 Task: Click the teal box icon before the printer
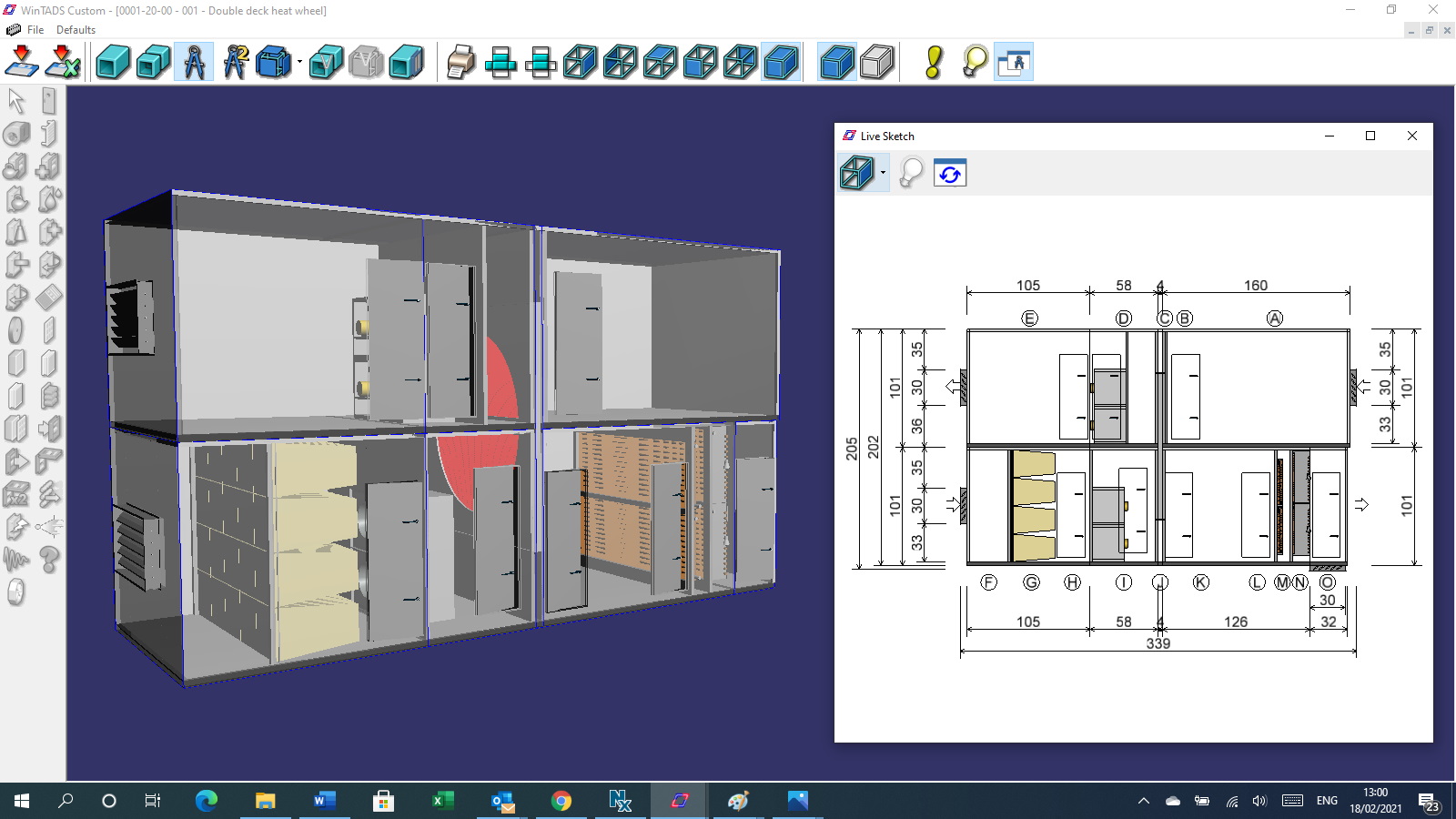(406, 62)
